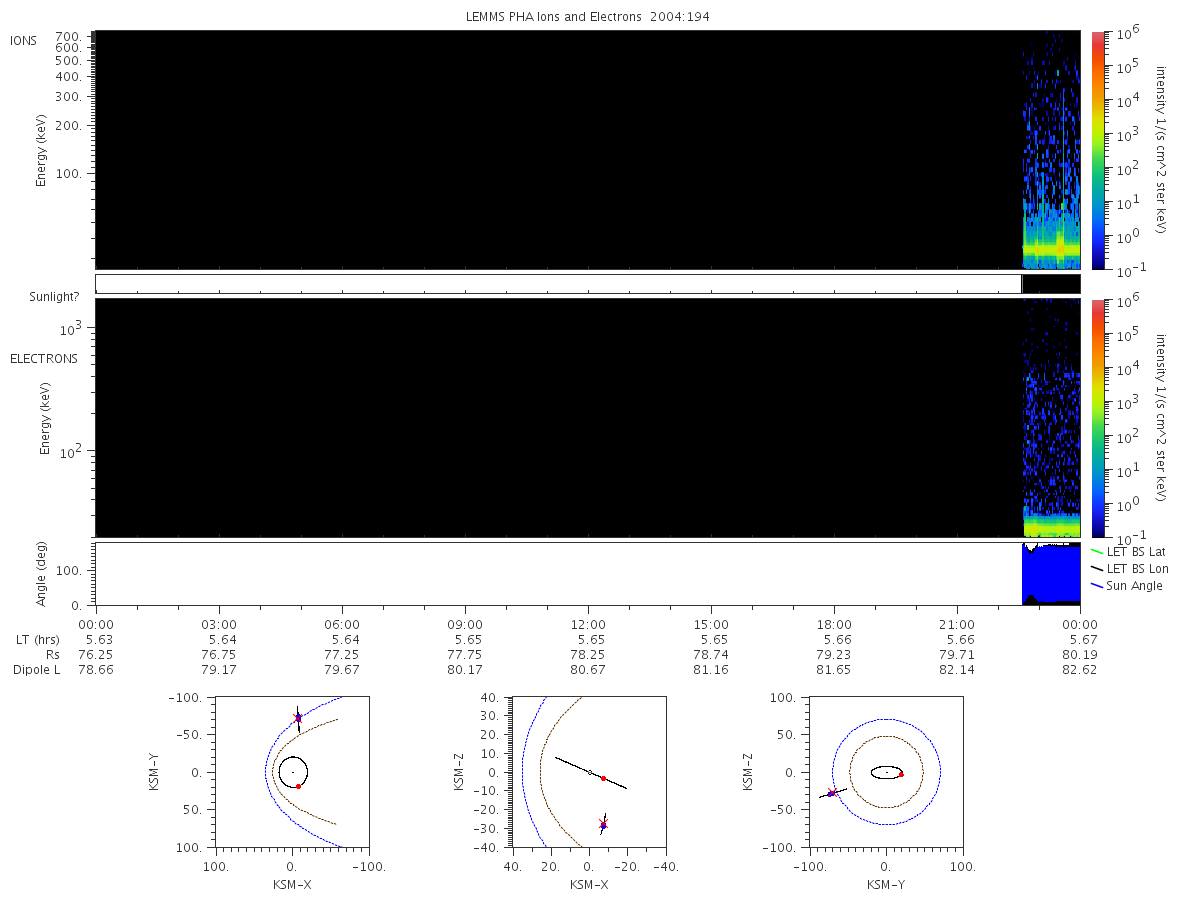
Task: Click the ions spectrogram intensity colorbar
Action: pos(1098,150)
